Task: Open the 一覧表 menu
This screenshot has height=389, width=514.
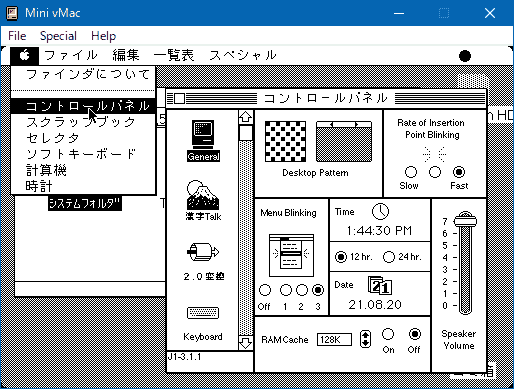Action: (174, 55)
